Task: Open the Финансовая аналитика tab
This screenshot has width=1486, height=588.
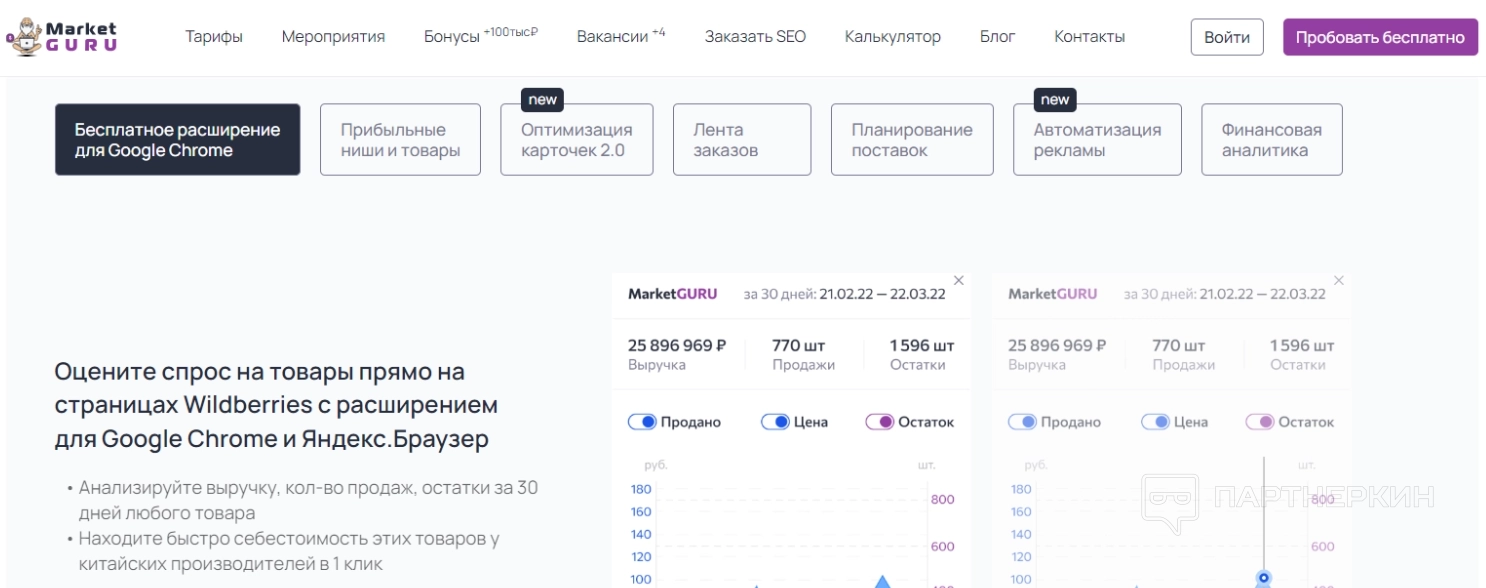Action: 1271,140
